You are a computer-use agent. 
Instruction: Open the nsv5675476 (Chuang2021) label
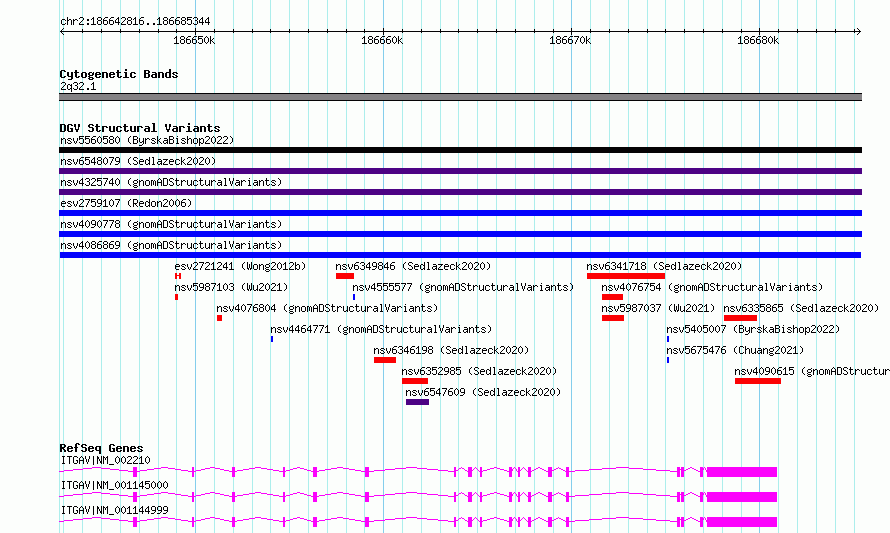point(736,350)
